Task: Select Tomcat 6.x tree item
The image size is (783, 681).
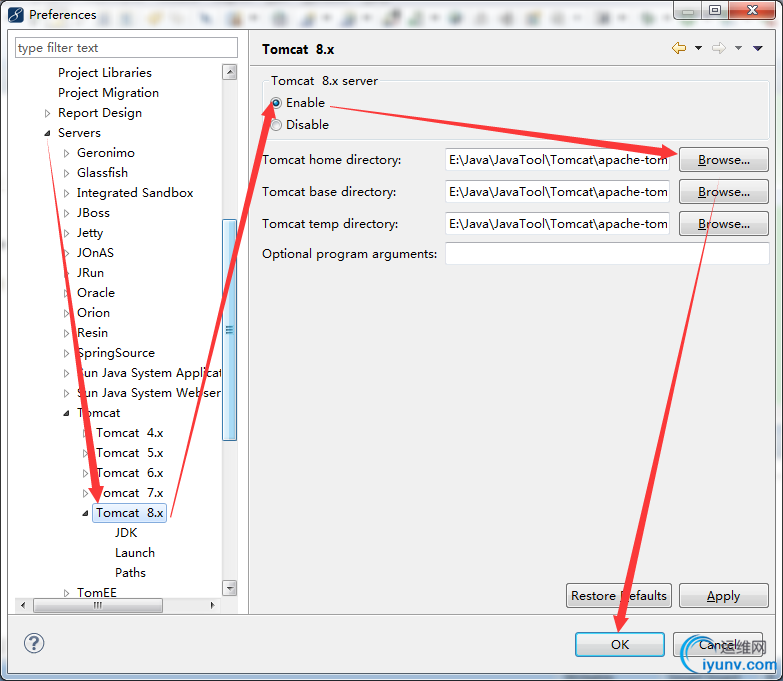Action: (x=130, y=473)
